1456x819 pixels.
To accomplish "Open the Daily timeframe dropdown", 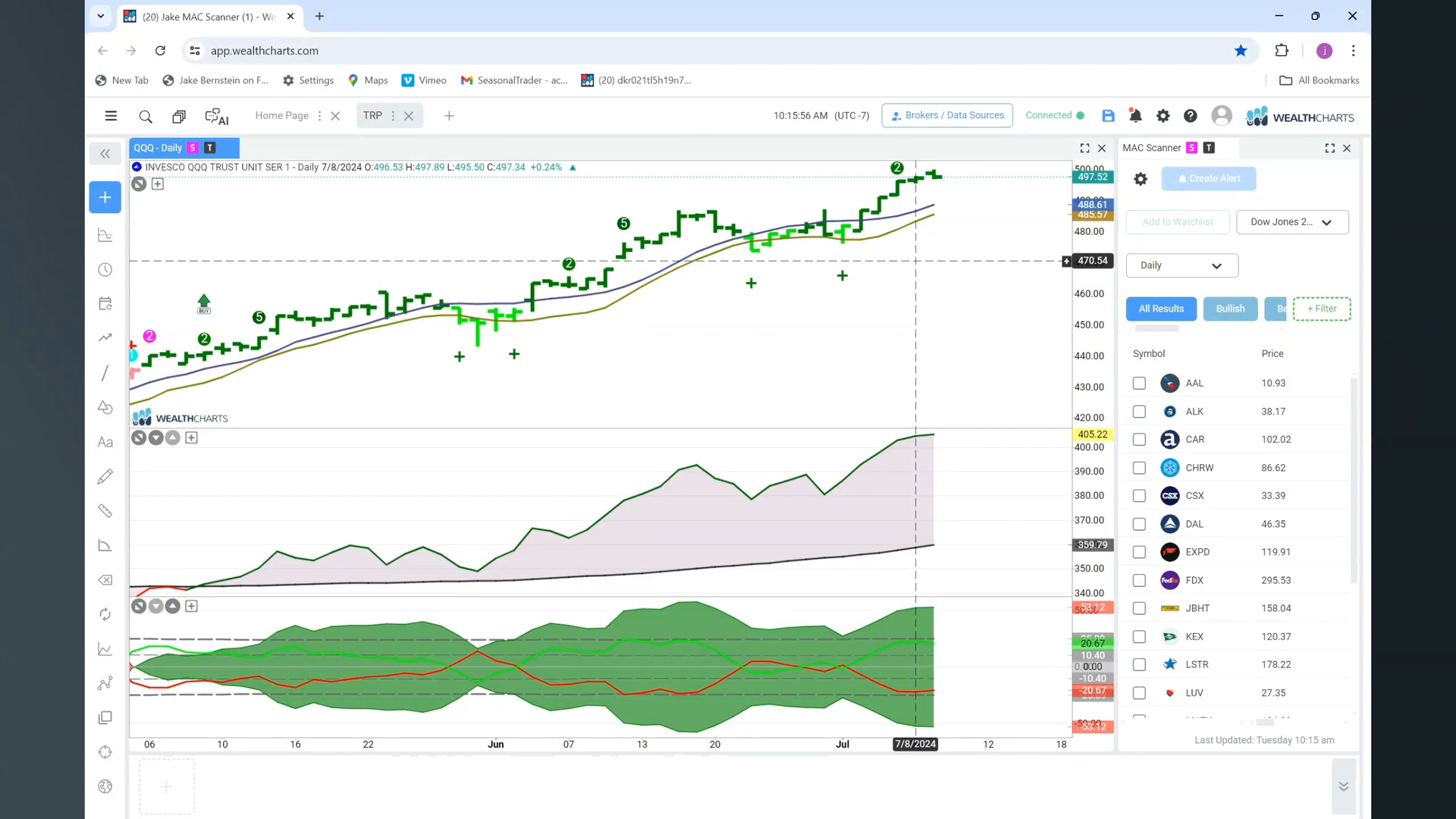I will click(1181, 265).
